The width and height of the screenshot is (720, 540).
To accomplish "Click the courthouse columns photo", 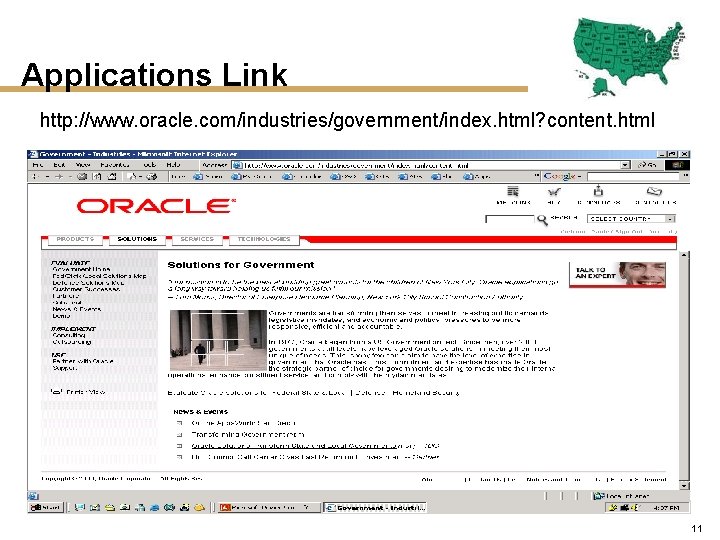I will (x=218, y=340).
